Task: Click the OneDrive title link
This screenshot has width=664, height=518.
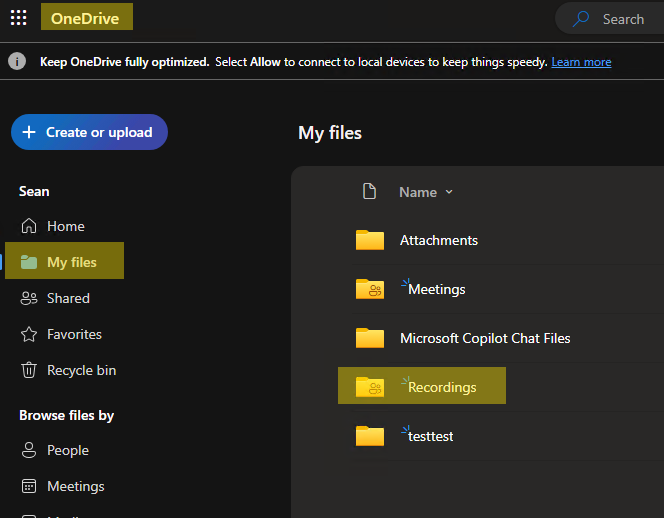Action: (86, 18)
